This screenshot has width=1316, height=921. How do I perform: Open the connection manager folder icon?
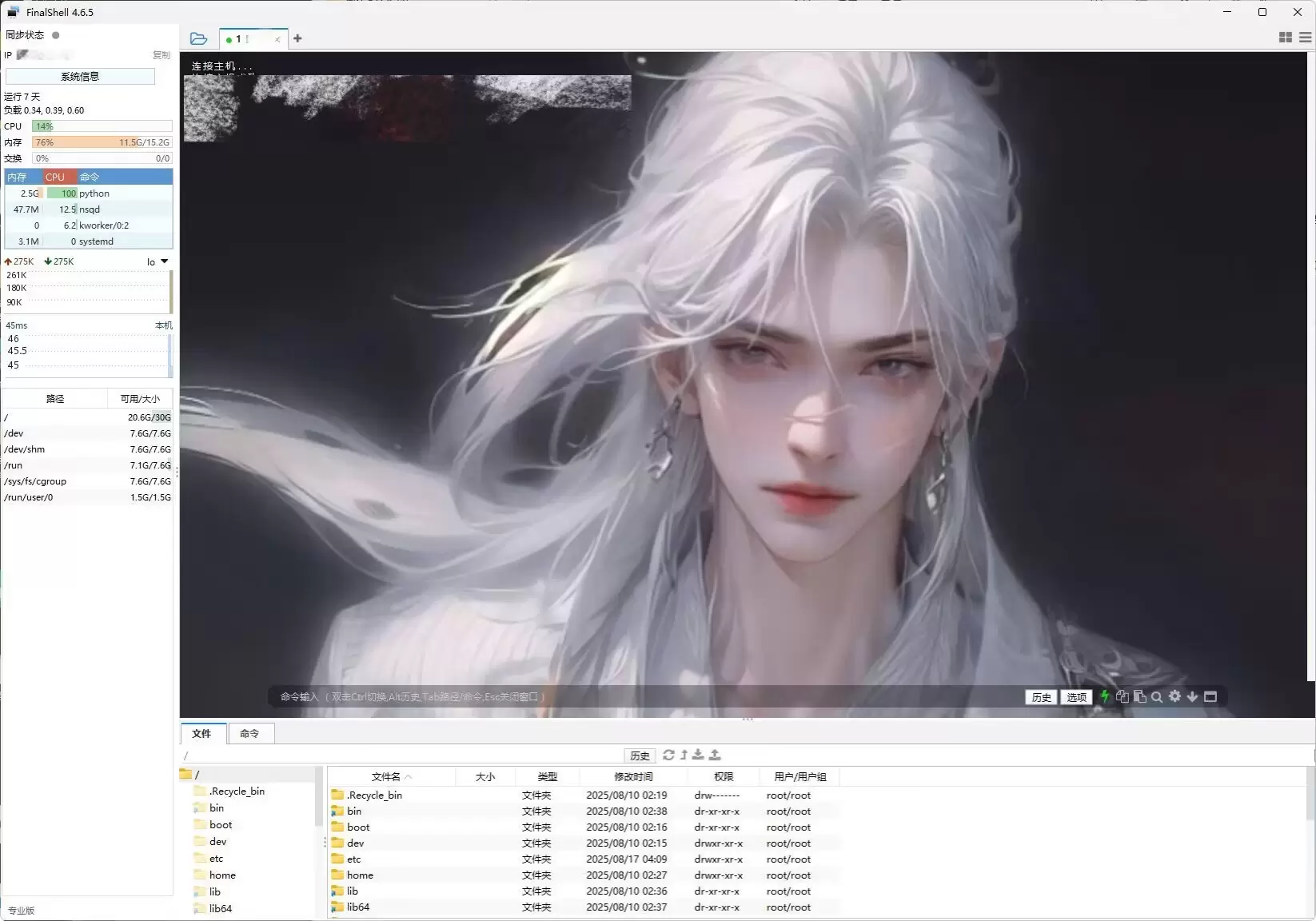click(198, 38)
